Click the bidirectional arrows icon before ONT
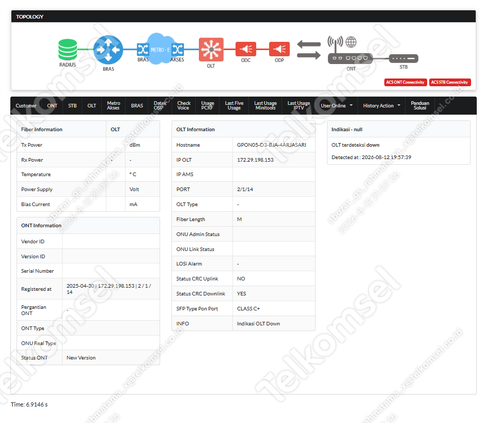500x423 pixels. click(x=309, y=49)
